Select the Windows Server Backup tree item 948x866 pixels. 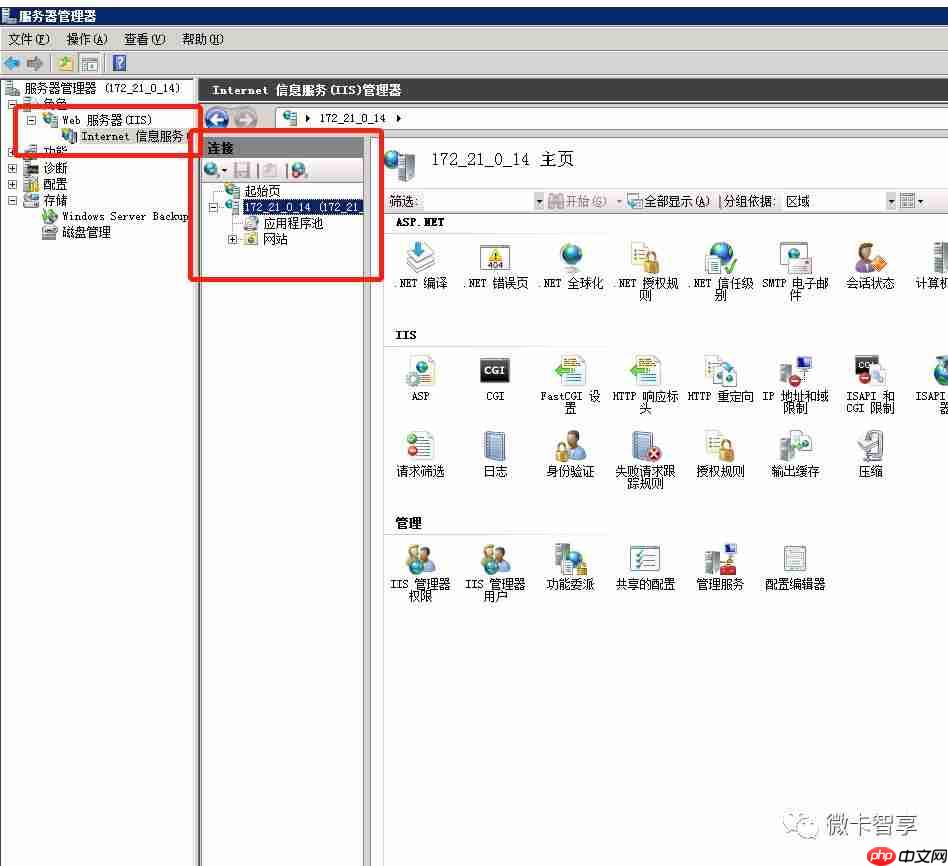115,216
